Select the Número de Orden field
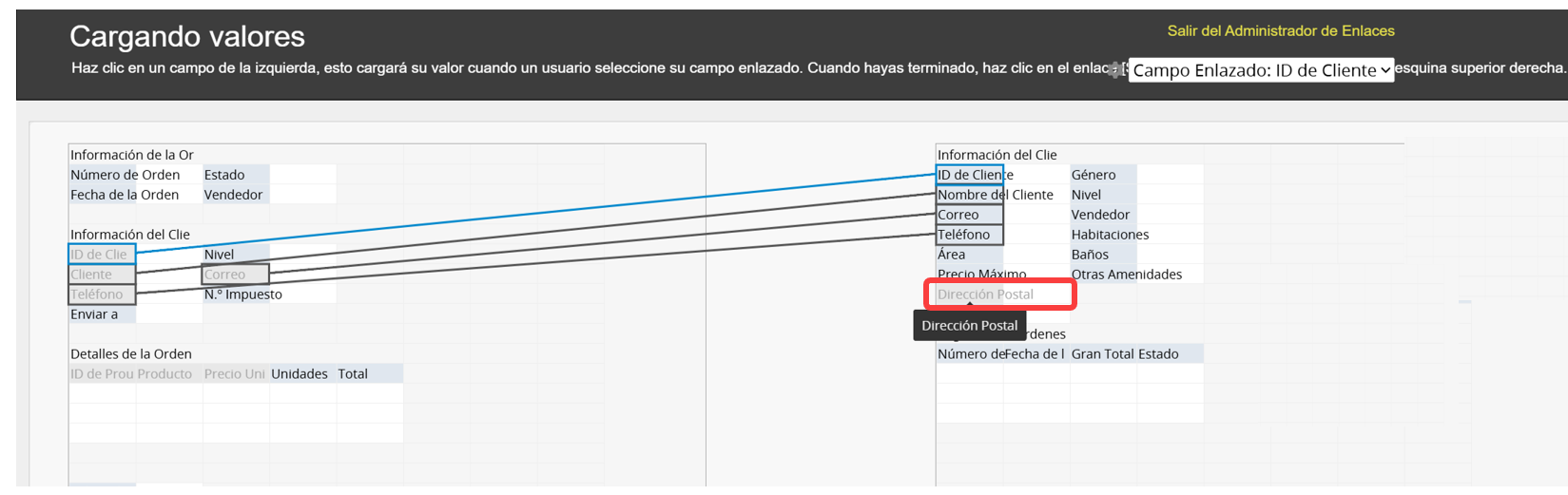 [x=125, y=175]
